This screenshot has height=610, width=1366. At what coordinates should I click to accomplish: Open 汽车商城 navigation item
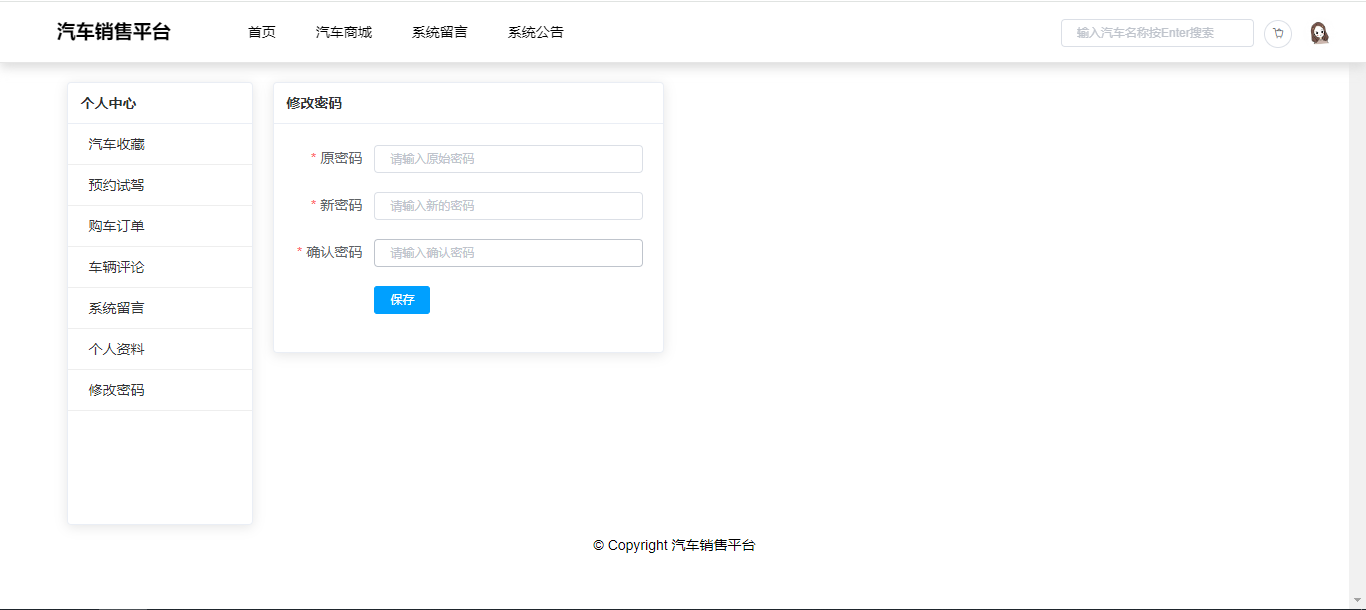coord(344,32)
